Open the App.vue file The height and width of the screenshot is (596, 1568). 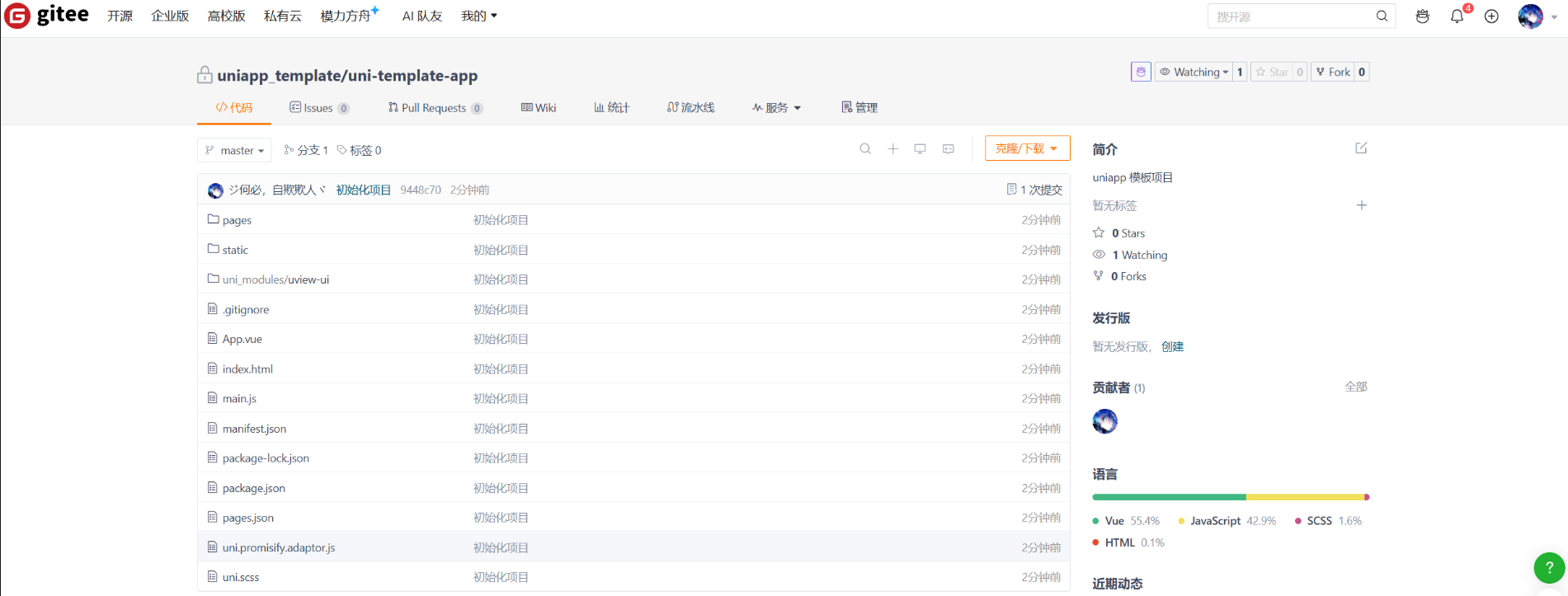pos(242,339)
